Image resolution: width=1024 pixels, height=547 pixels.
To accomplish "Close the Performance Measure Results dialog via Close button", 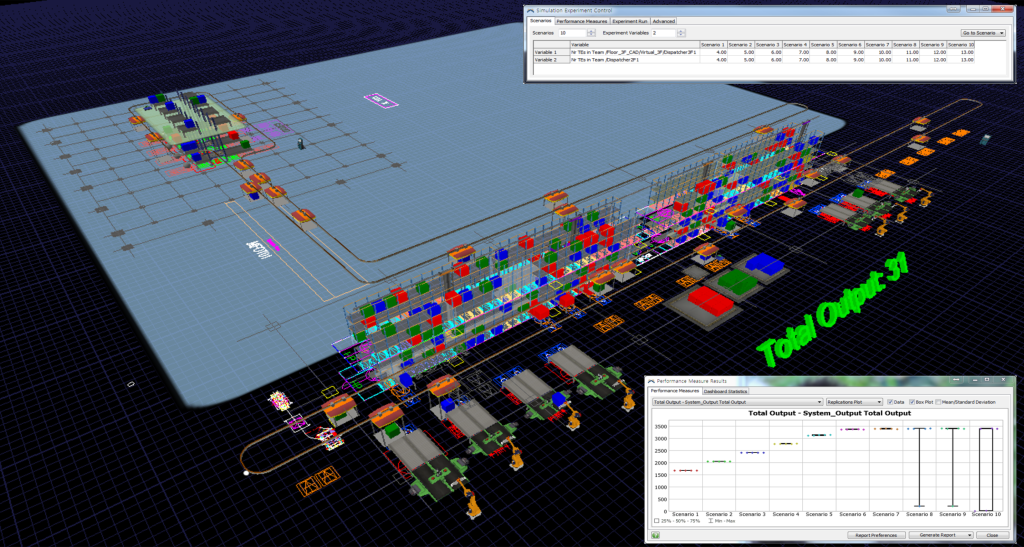I will (993, 535).
